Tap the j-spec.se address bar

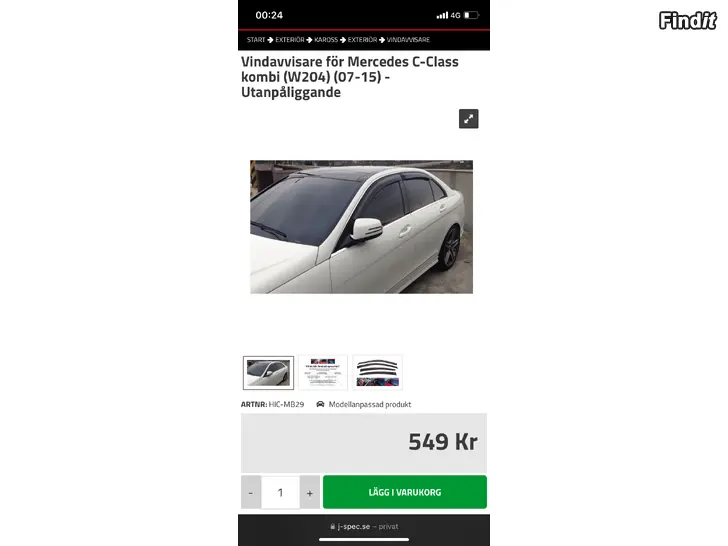(364, 526)
